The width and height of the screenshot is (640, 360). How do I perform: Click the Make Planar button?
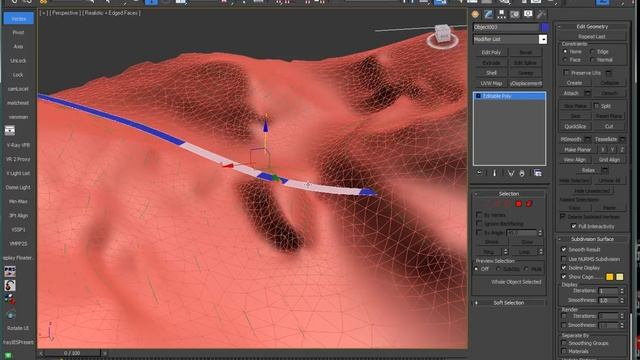click(577, 150)
